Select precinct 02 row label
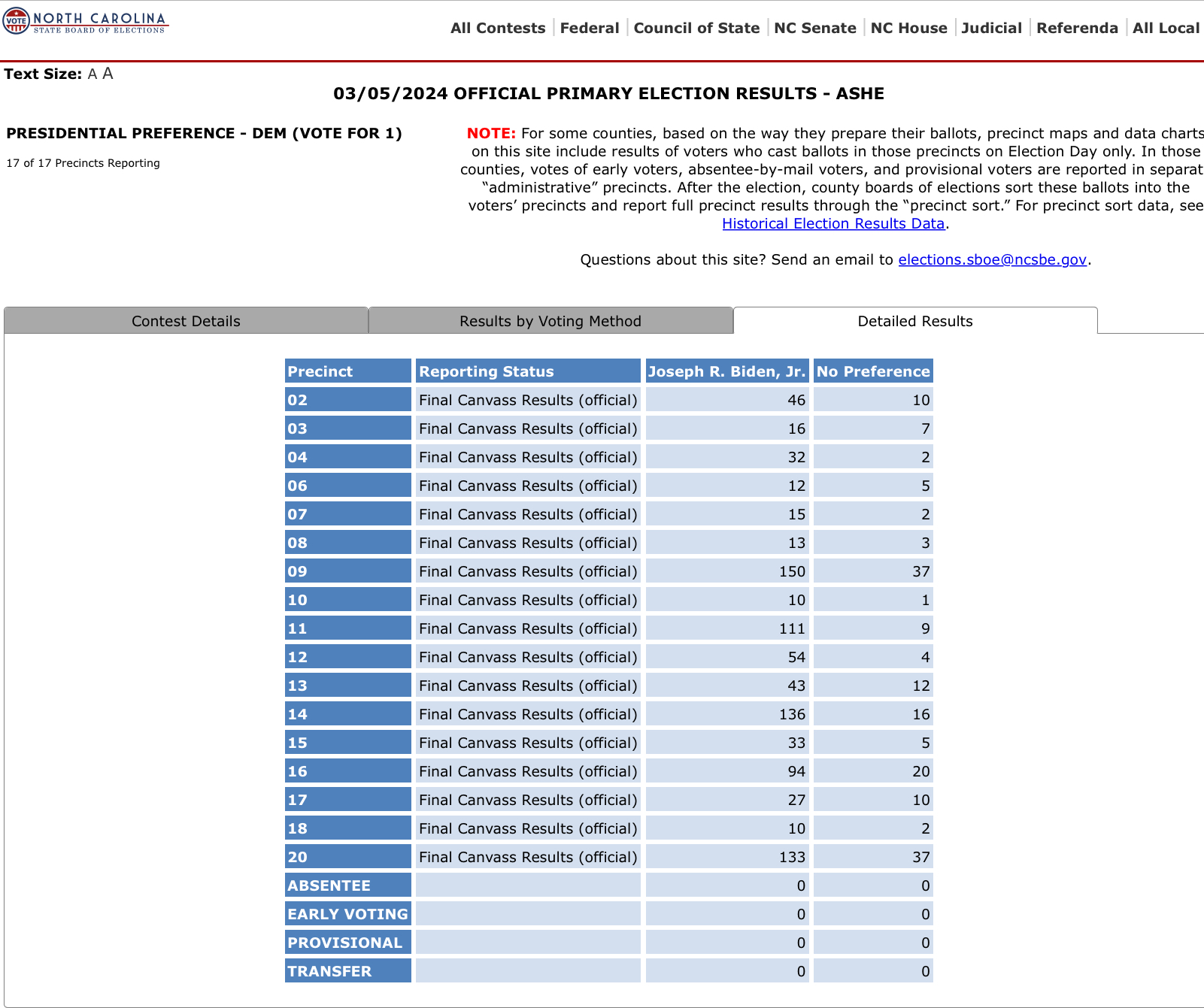This screenshot has width=1204, height=1008. pyautogui.click(x=348, y=400)
